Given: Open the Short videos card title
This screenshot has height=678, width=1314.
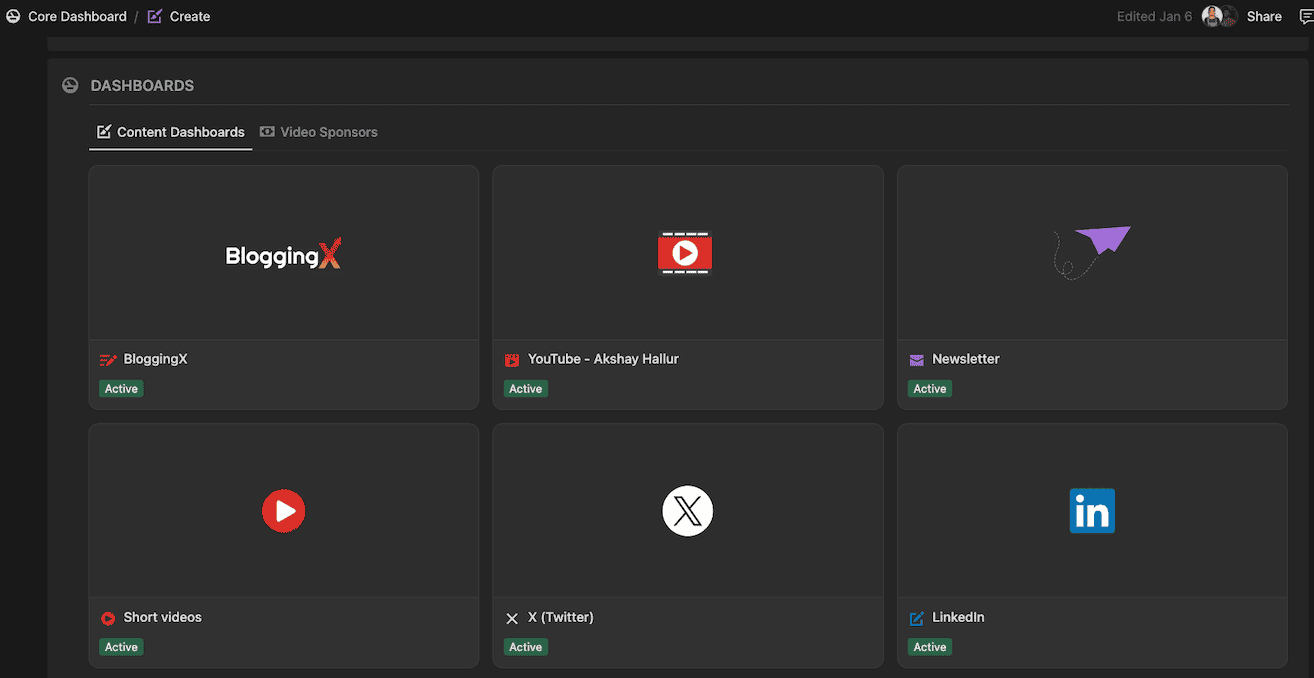Looking at the screenshot, I should click(x=163, y=617).
